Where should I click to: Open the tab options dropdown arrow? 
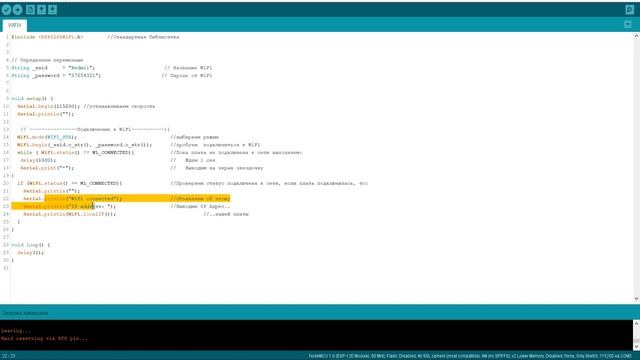[x=628, y=25]
